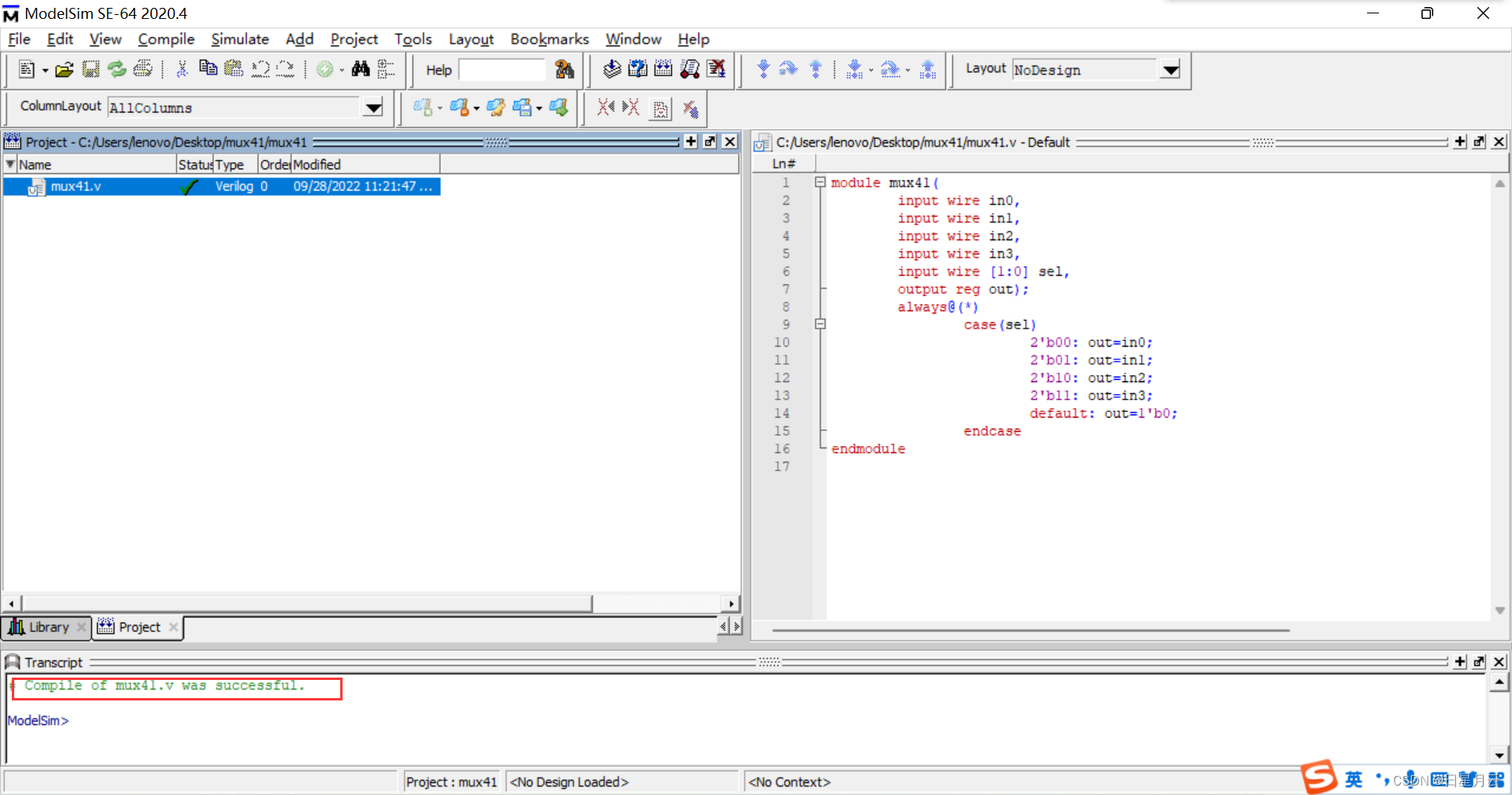Open the Window menu
The image size is (1512, 795).
pyautogui.click(x=633, y=39)
